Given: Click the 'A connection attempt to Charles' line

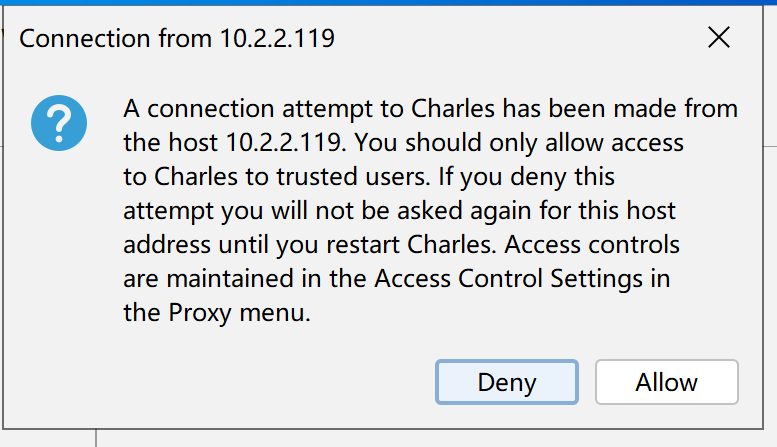Looking at the screenshot, I should point(430,109).
